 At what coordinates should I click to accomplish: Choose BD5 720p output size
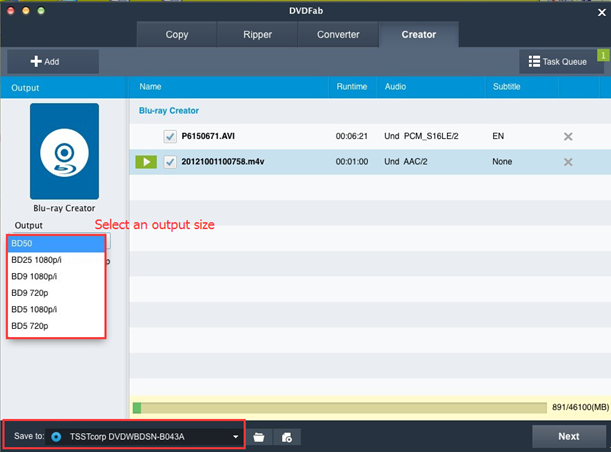(56, 326)
